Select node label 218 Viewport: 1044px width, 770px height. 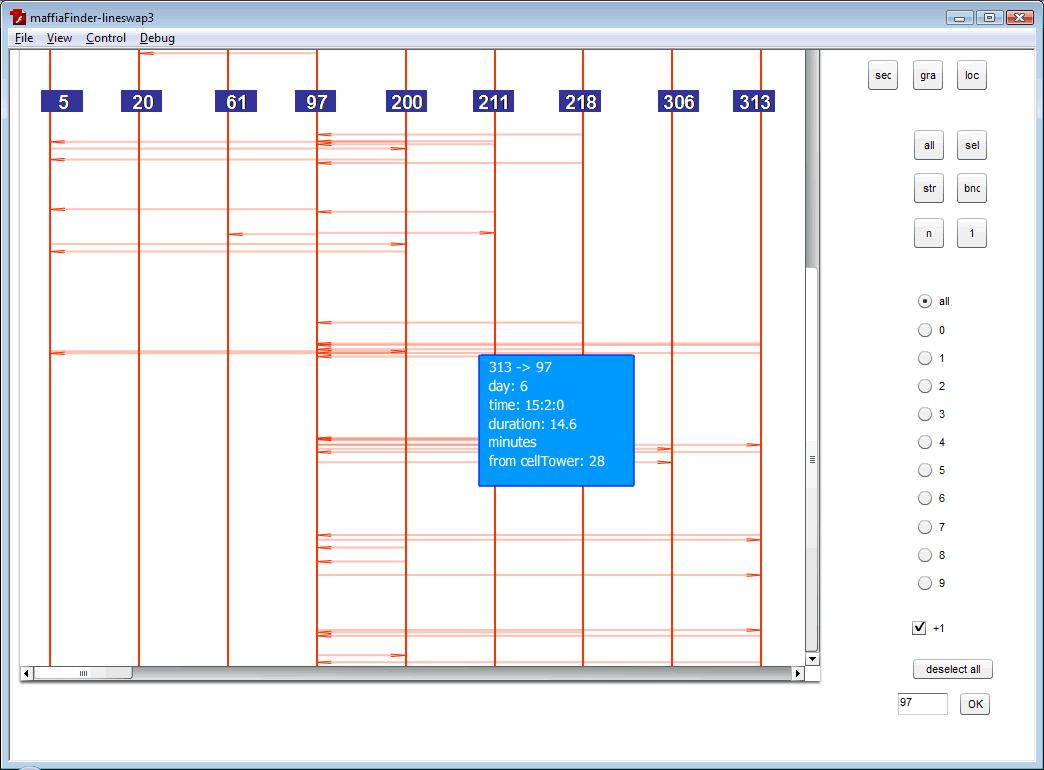tap(580, 101)
